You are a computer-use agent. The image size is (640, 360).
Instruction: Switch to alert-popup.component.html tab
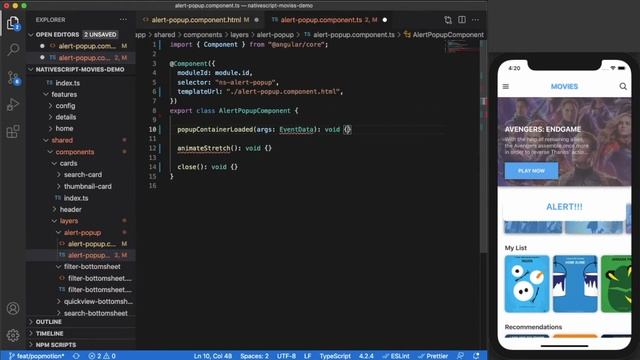tap(196, 20)
